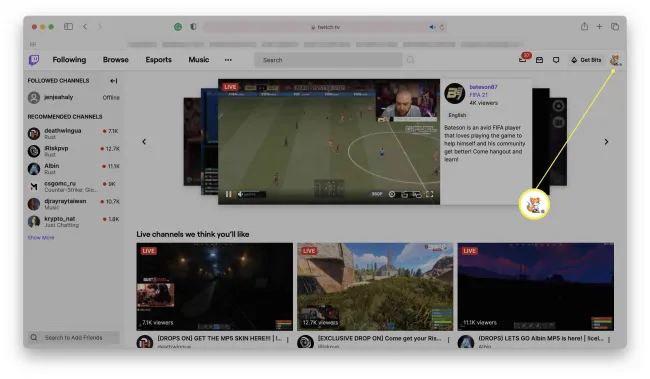Open recommended channel csgomc_ru
Image resolution: width=650 pixels, height=379 pixels.
(x=73, y=187)
